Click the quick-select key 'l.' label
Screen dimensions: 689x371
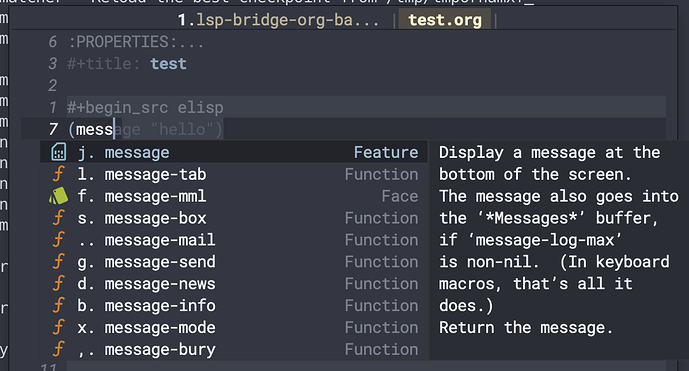[x=86, y=174]
